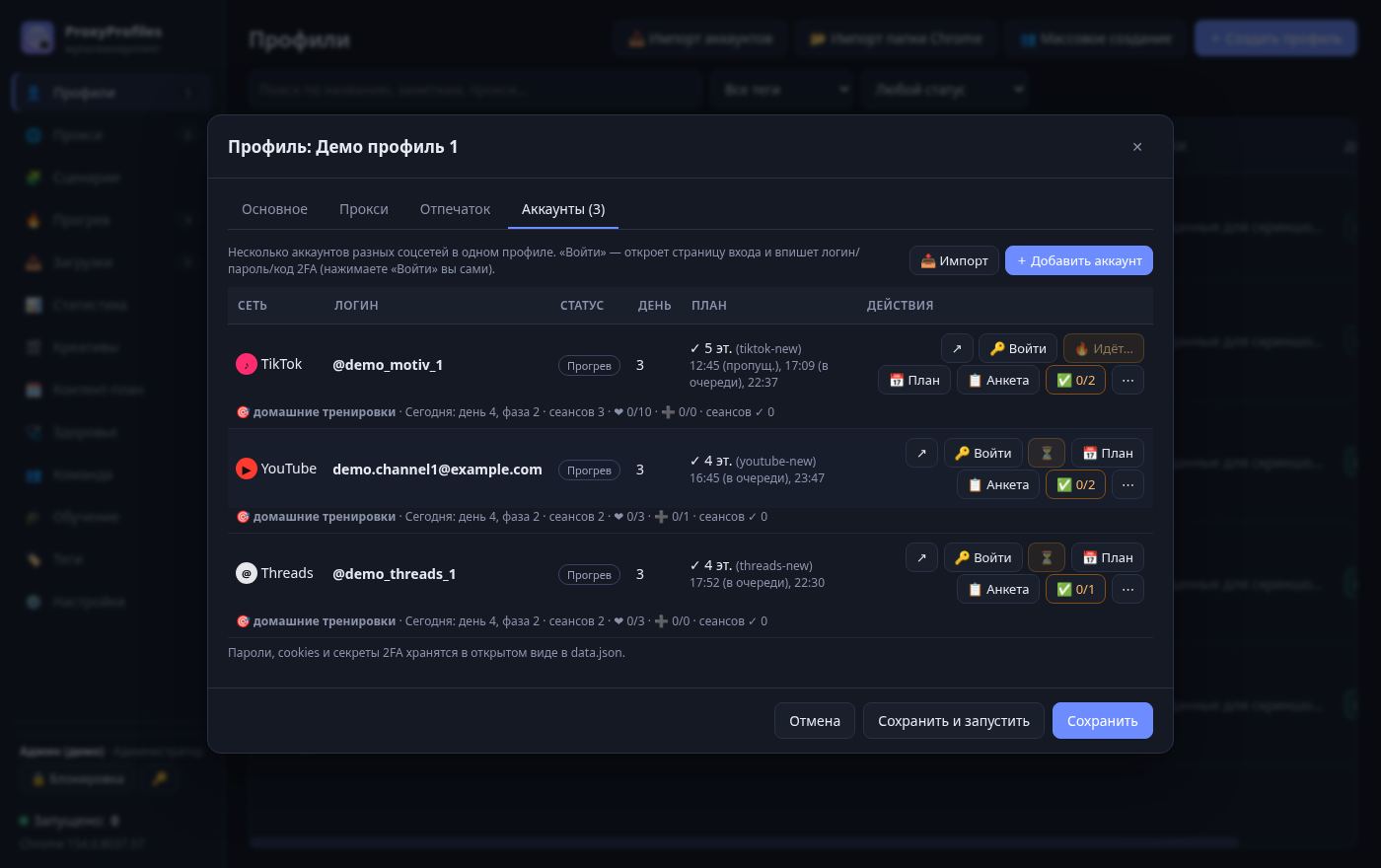This screenshot has width=1381, height=868.
Task: Switch to the Прокси tab
Action: [364, 209]
